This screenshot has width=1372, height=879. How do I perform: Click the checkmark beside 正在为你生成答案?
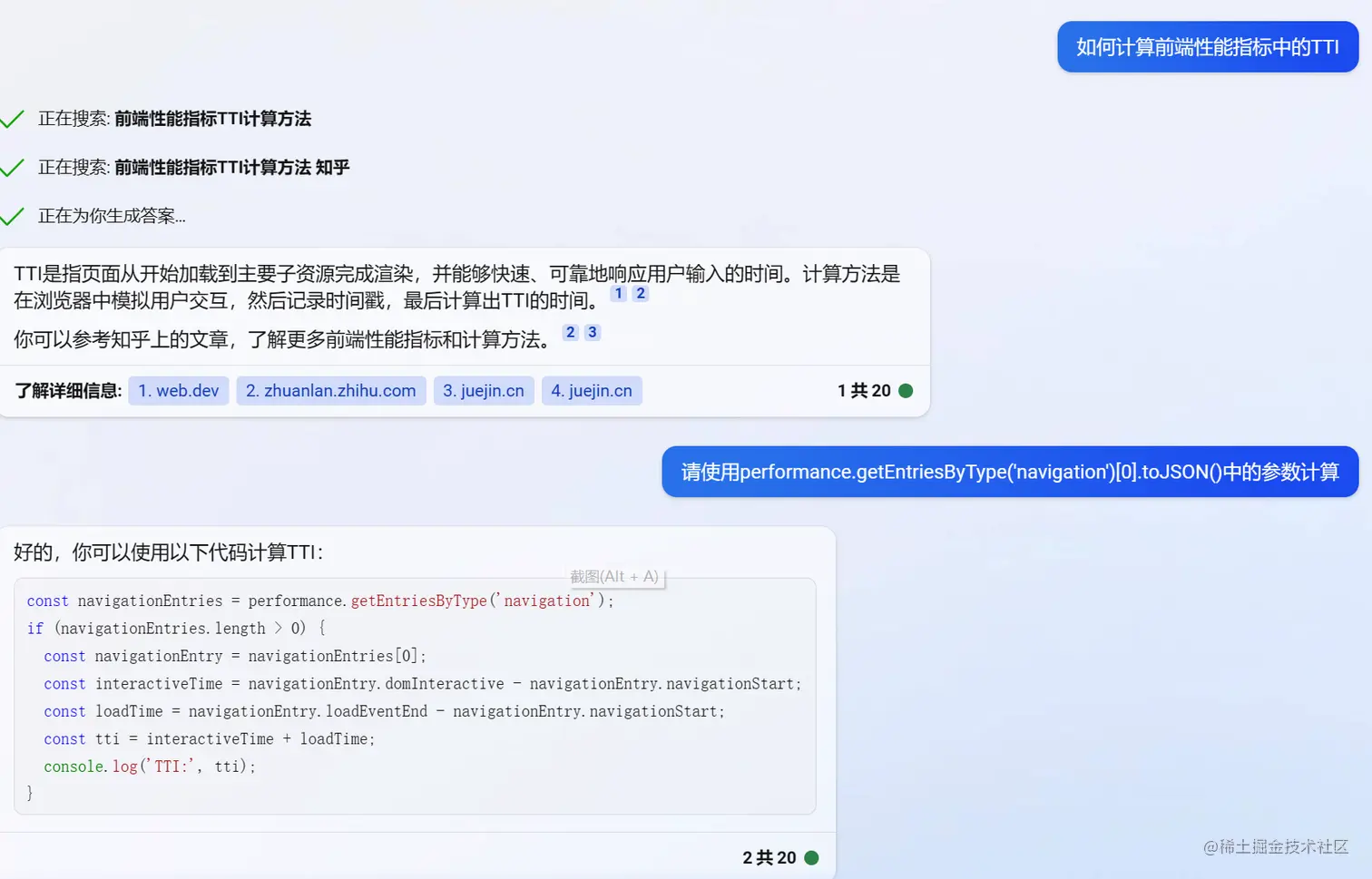click(12, 216)
